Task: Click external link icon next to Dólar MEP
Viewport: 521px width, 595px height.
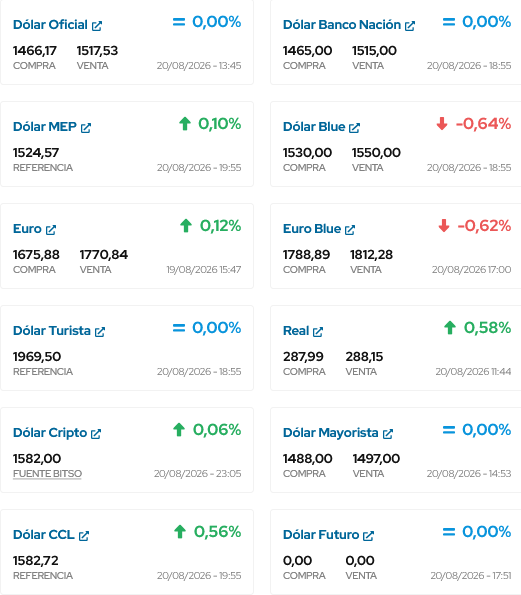Action: [x=86, y=128]
